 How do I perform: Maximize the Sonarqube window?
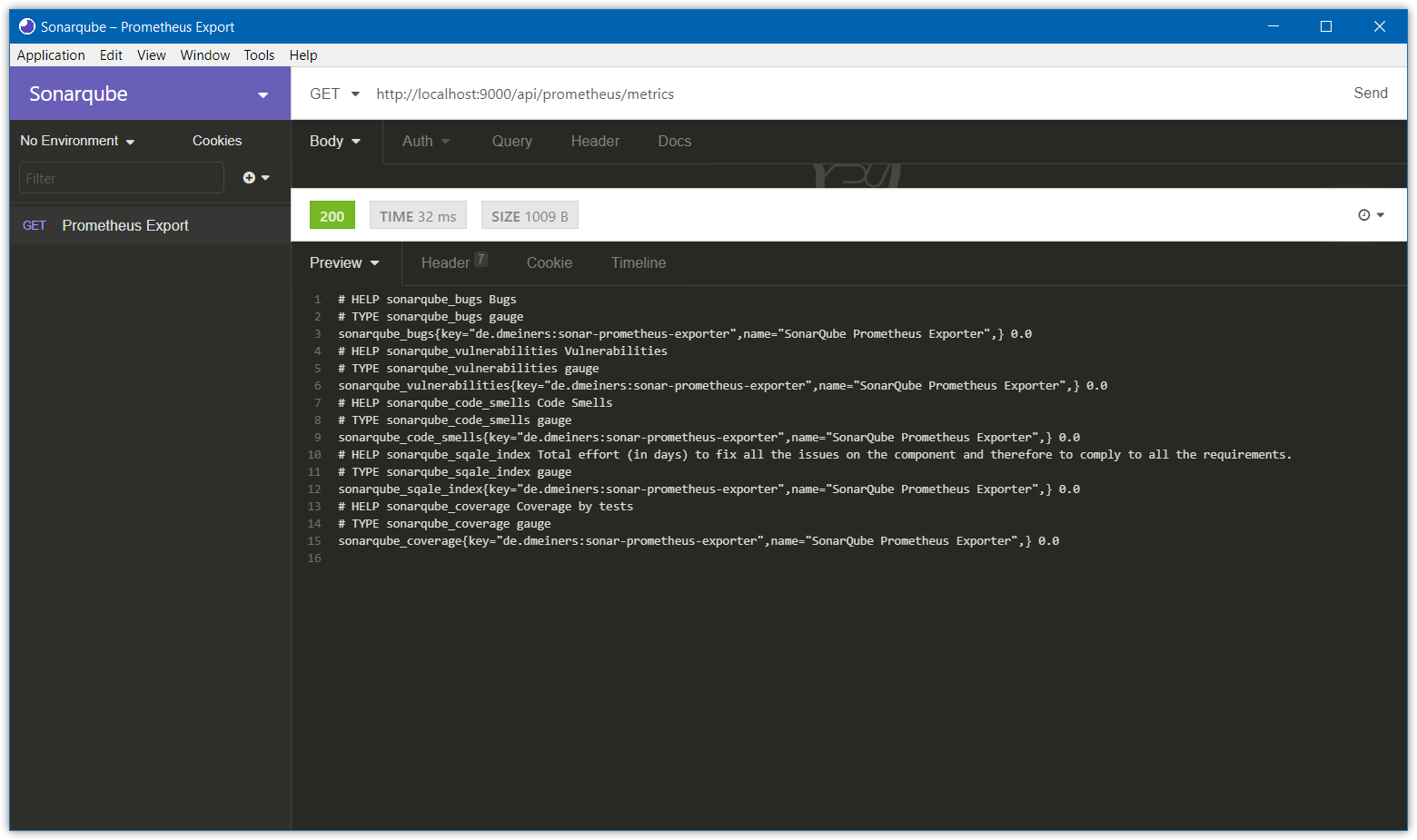(x=1326, y=26)
